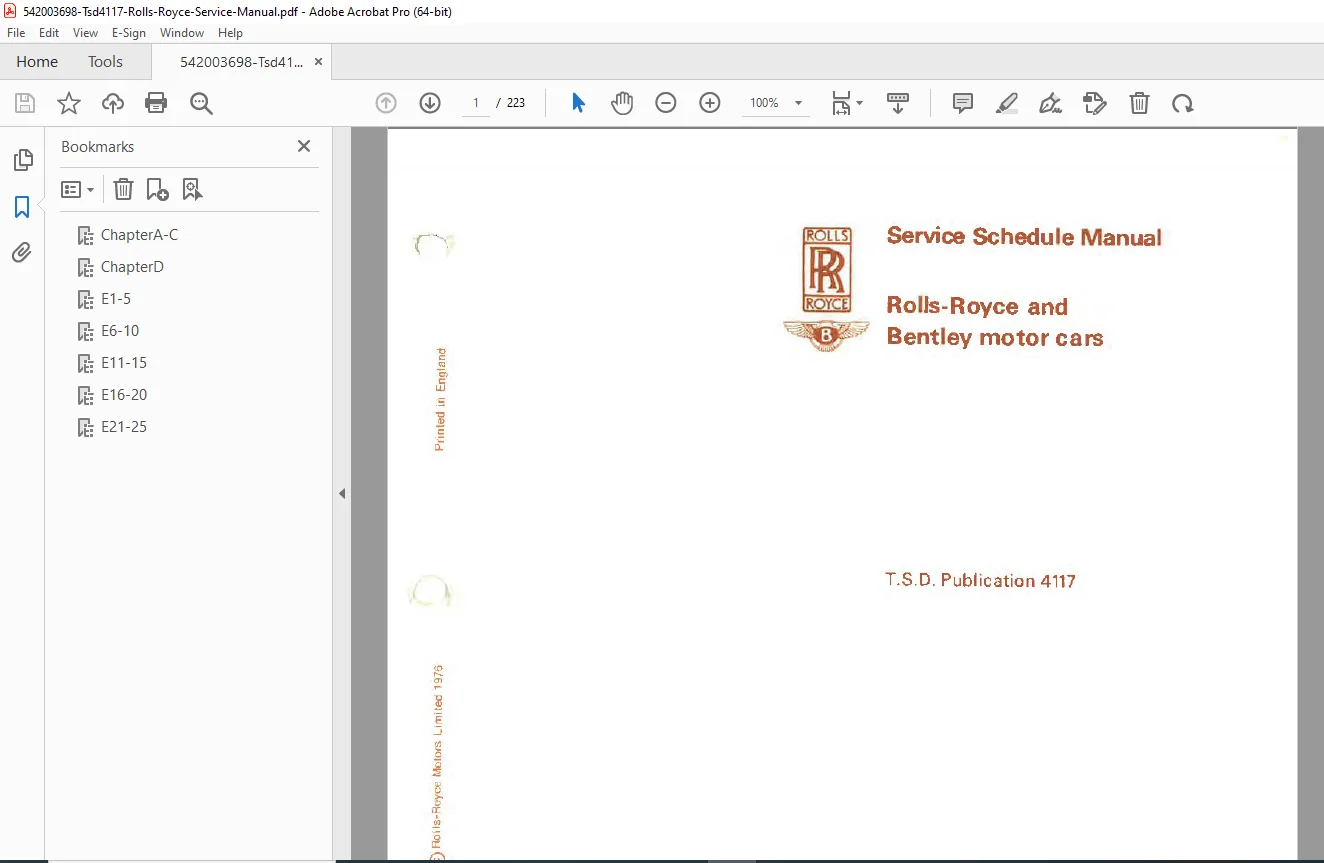Switch to the Home tab

tap(37, 62)
